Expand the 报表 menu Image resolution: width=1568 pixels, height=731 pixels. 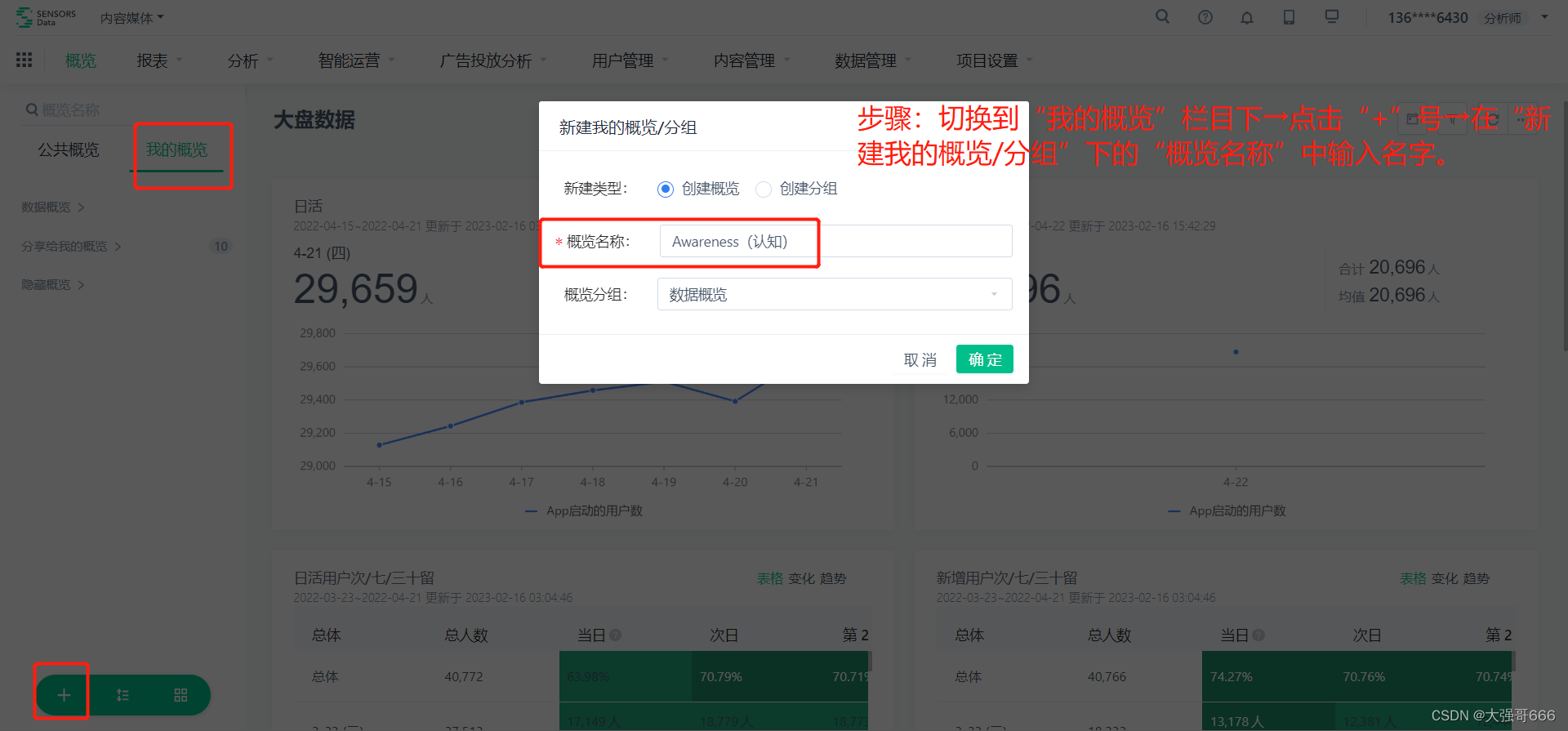159,60
